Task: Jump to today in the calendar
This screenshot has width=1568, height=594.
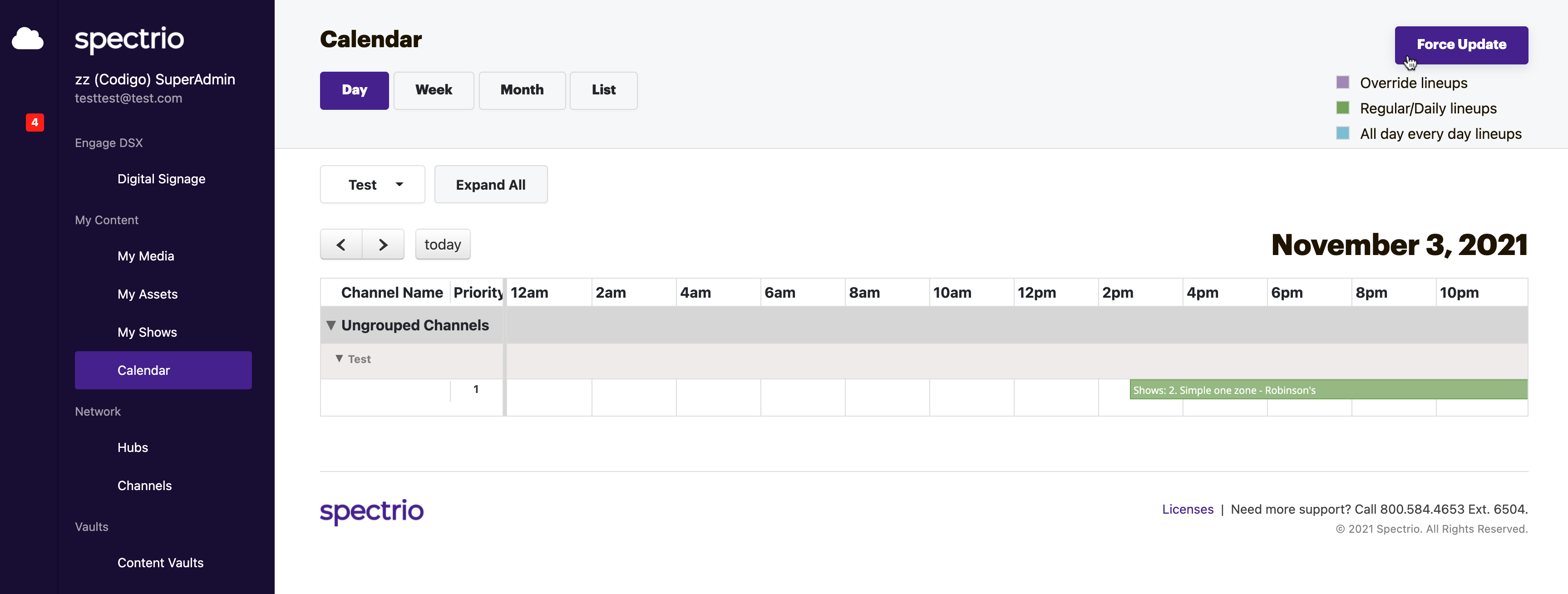Action: click(x=443, y=244)
